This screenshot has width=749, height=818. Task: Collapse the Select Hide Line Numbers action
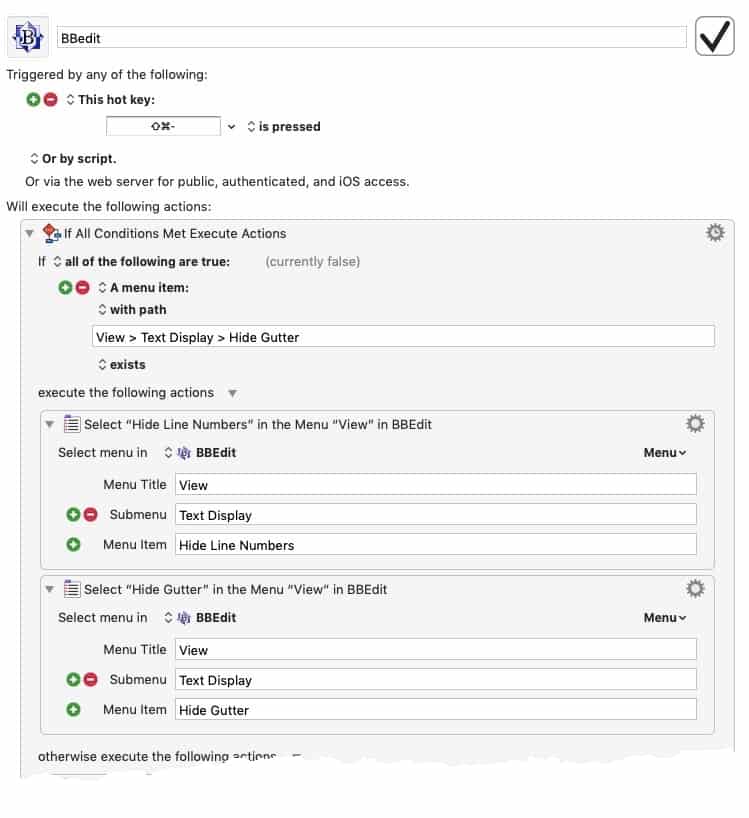pyautogui.click(x=50, y=424)
